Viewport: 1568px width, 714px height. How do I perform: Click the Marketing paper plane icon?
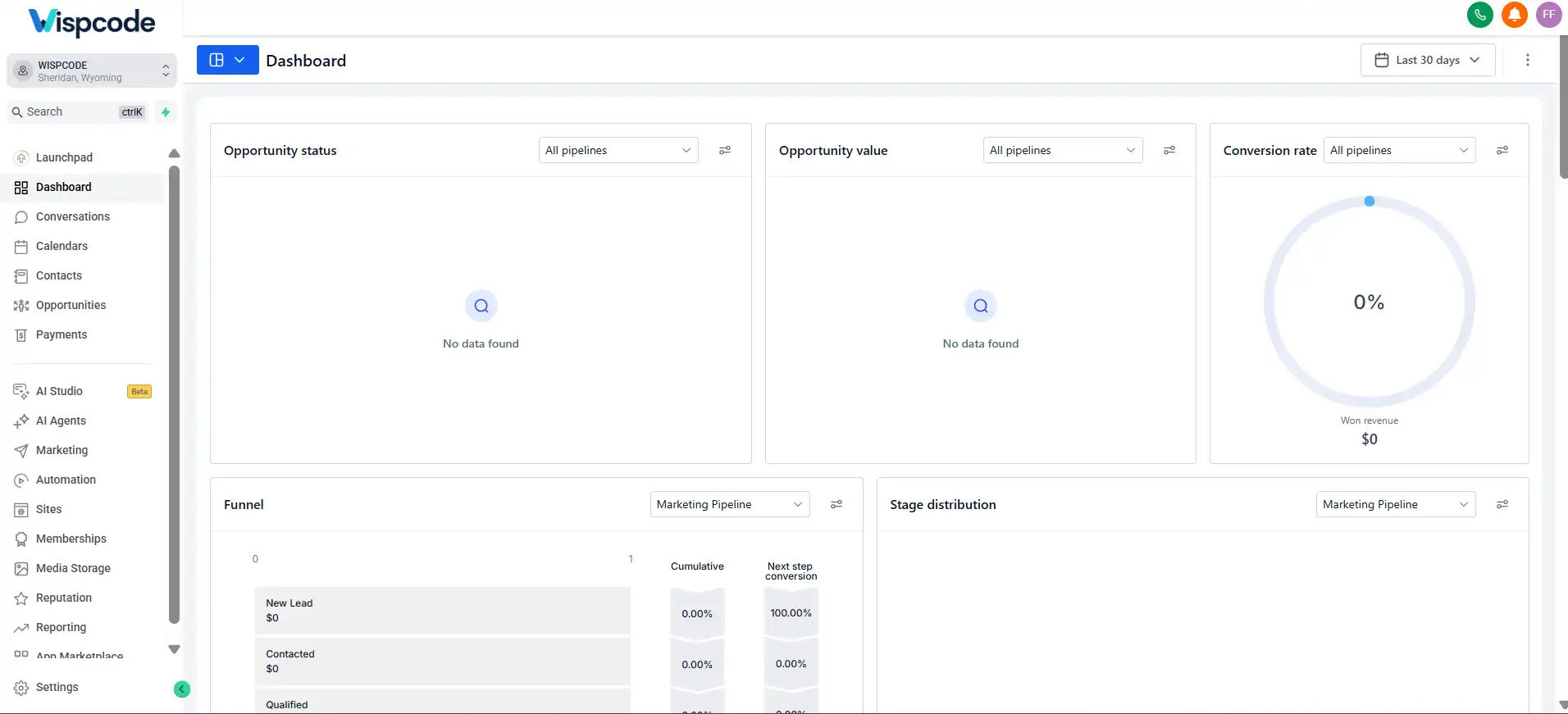(x=21, y=450)
